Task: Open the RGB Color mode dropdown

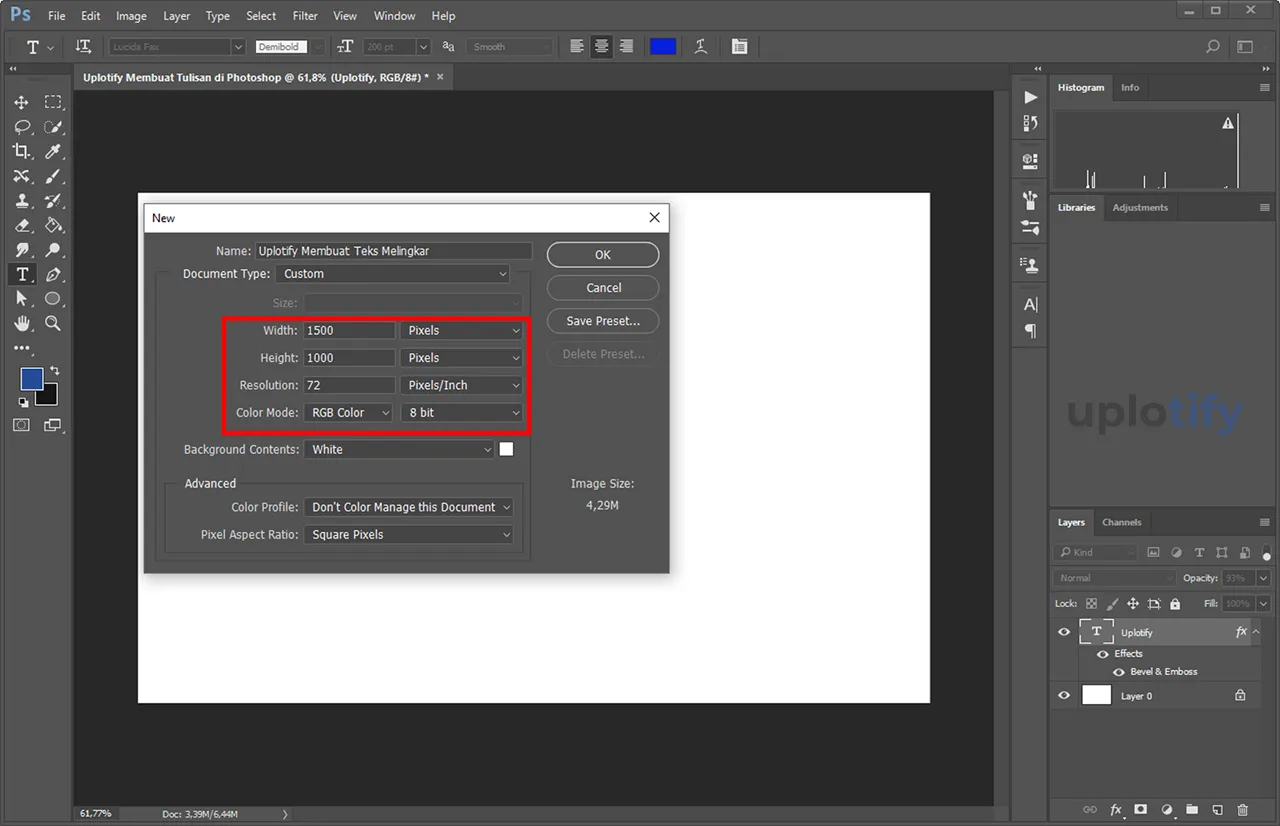Action: coord(349,413)
